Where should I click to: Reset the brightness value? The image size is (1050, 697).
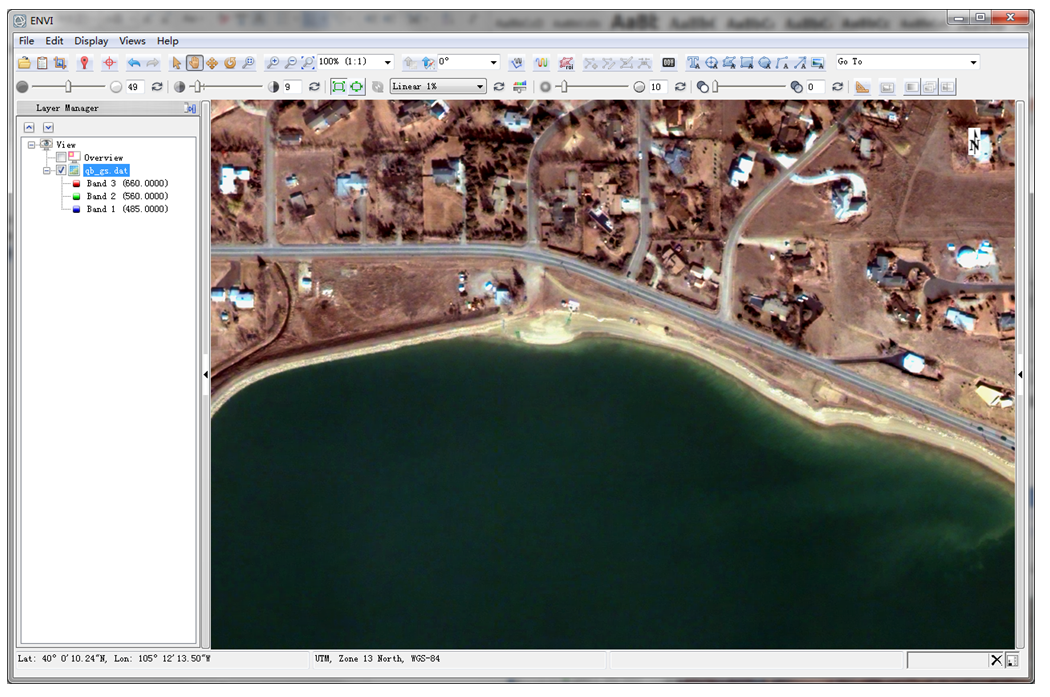point(157,87)
